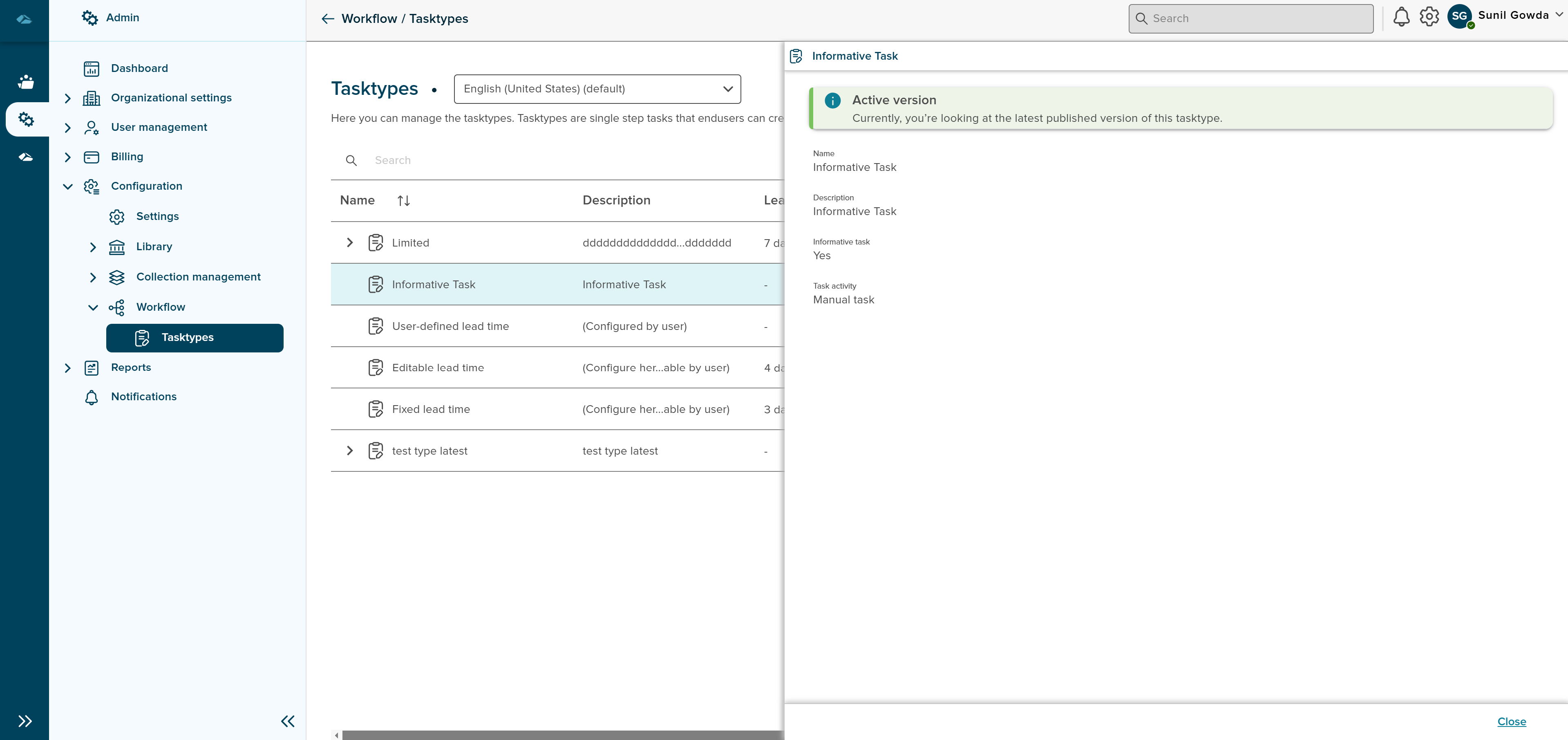Click the notifications bell icon in header
1568x740 pixels.
click(x=1400, y=17)
